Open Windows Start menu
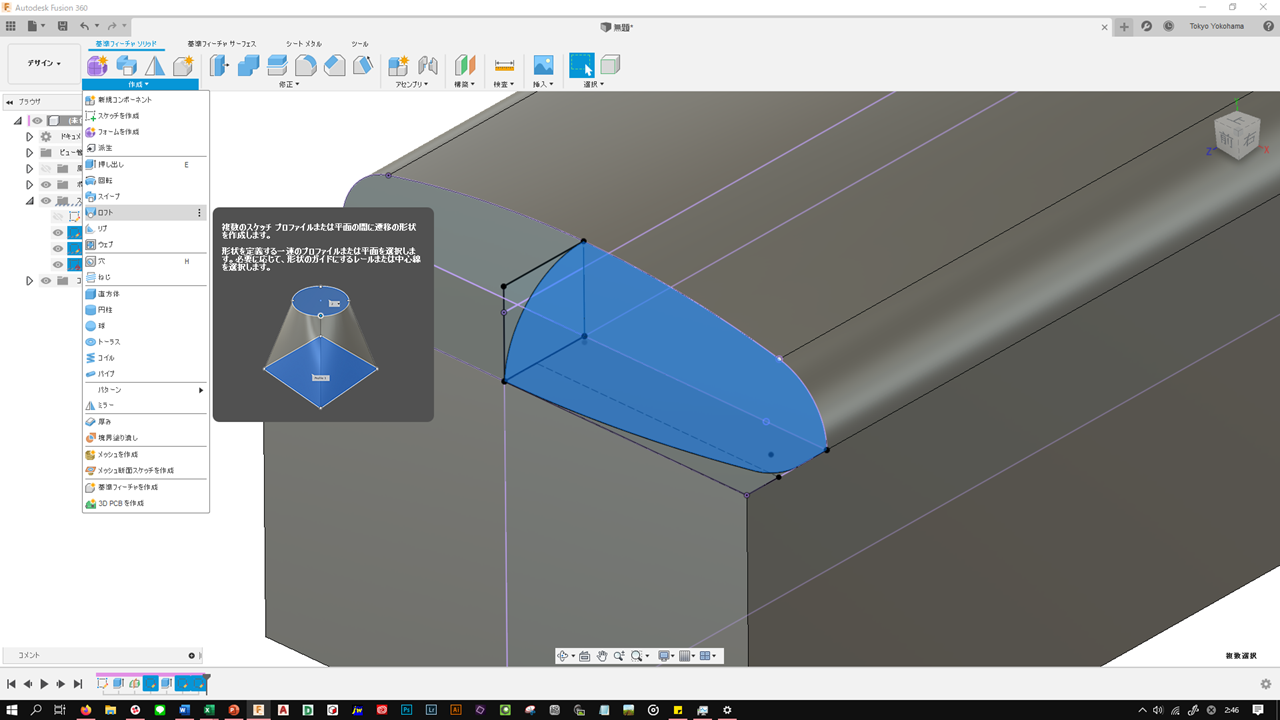Viewport: 1280px width, 720px height. pos(12,710)
